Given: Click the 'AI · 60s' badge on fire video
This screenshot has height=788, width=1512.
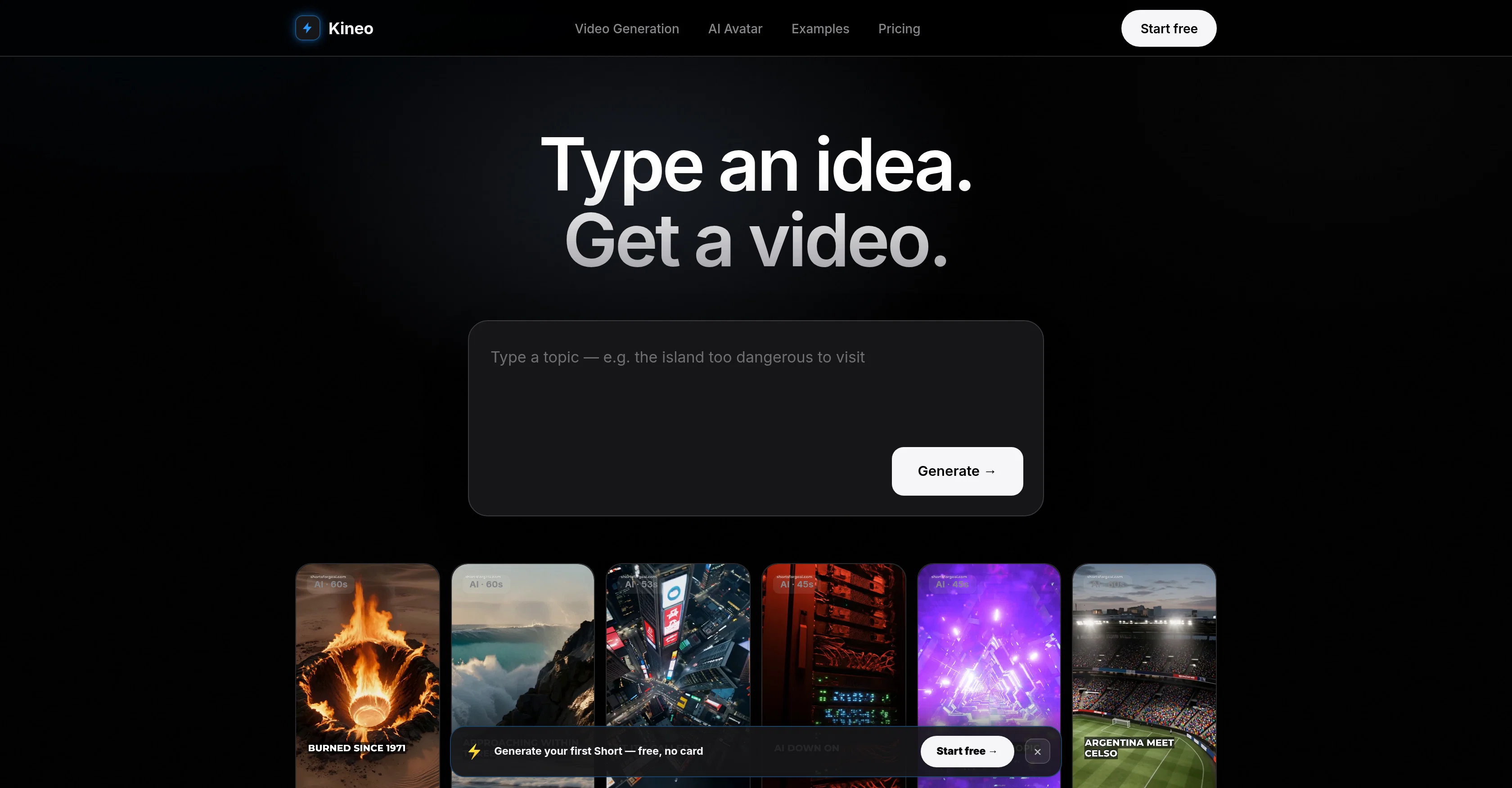Looking at the screenshot, I should coord(330,584).
